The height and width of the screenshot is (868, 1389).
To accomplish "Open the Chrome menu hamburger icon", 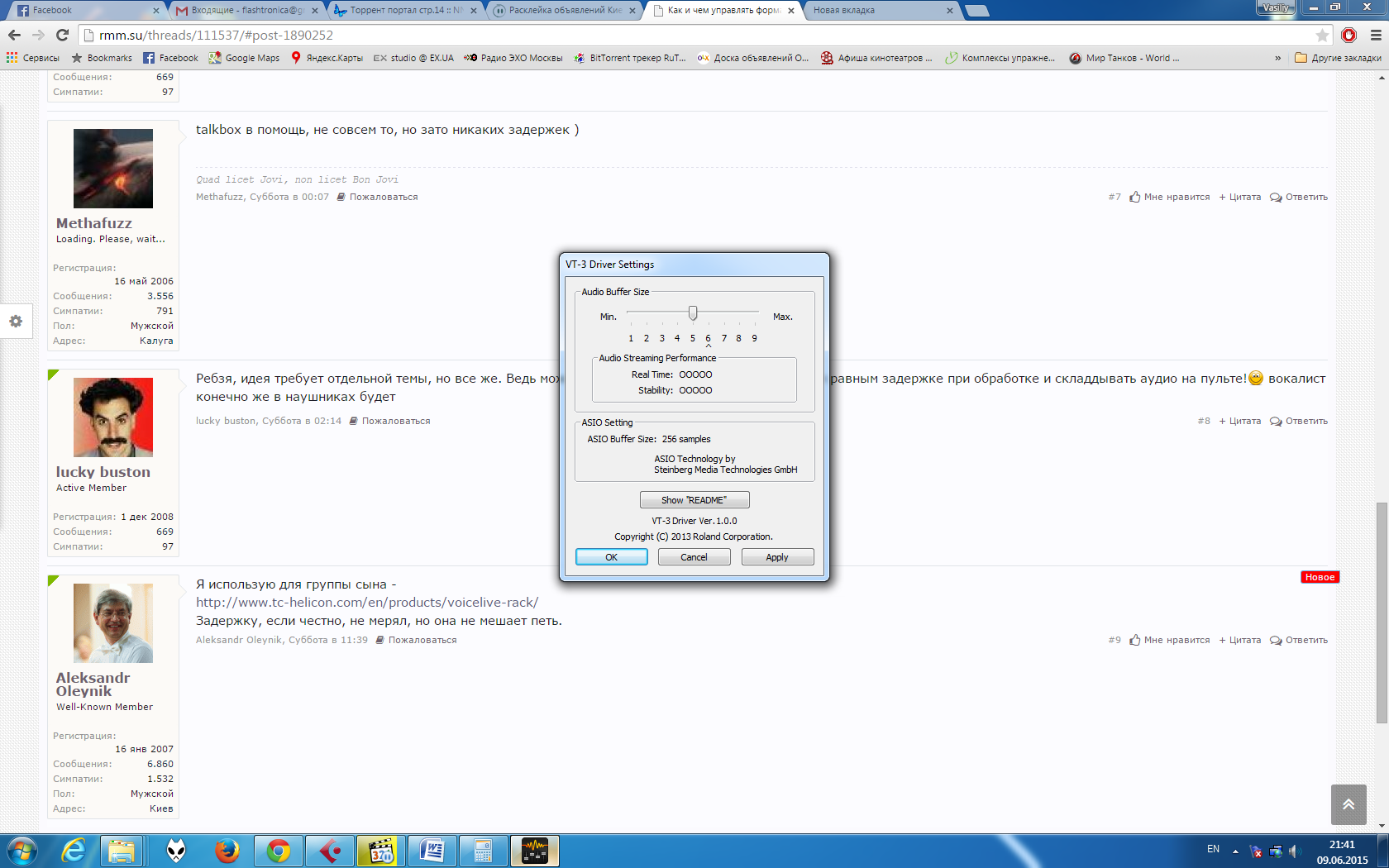I will 1376,35.
